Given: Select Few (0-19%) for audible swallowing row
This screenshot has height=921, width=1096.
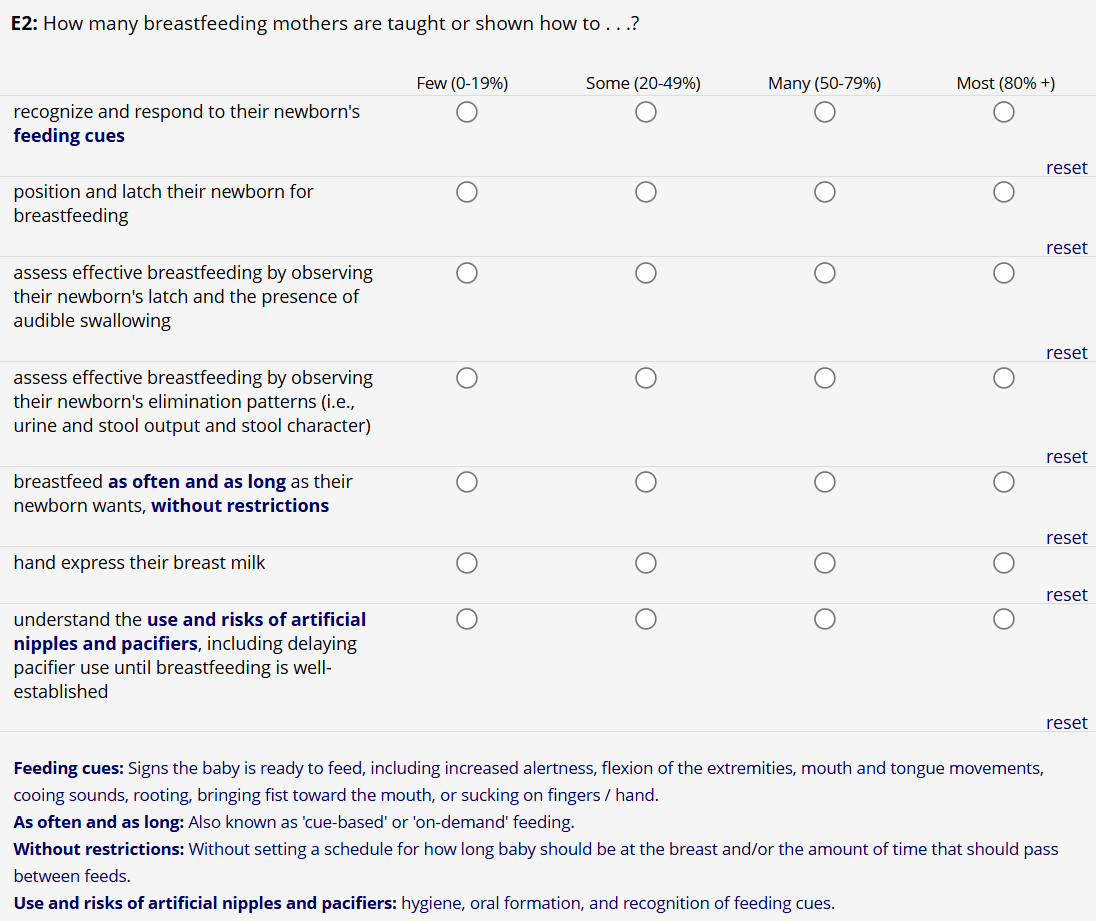Looking at the screenshot, I should (x=466, y=273).
